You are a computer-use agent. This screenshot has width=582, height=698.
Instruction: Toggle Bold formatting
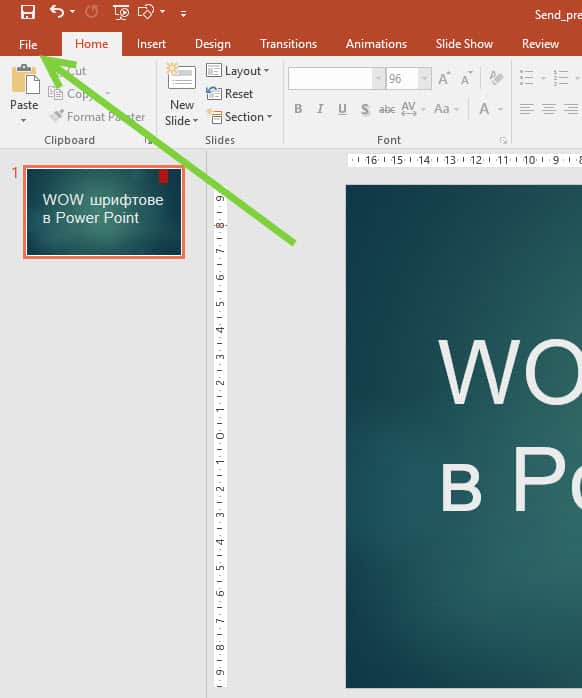coord(298,109)
